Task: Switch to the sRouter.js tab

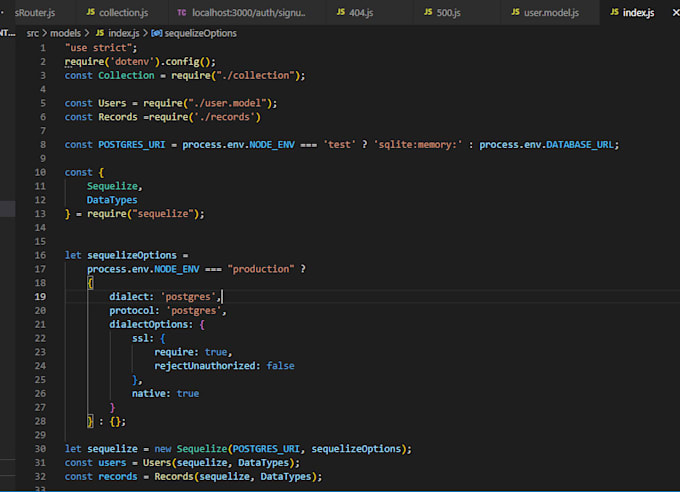Action: (x=35, y=12)
